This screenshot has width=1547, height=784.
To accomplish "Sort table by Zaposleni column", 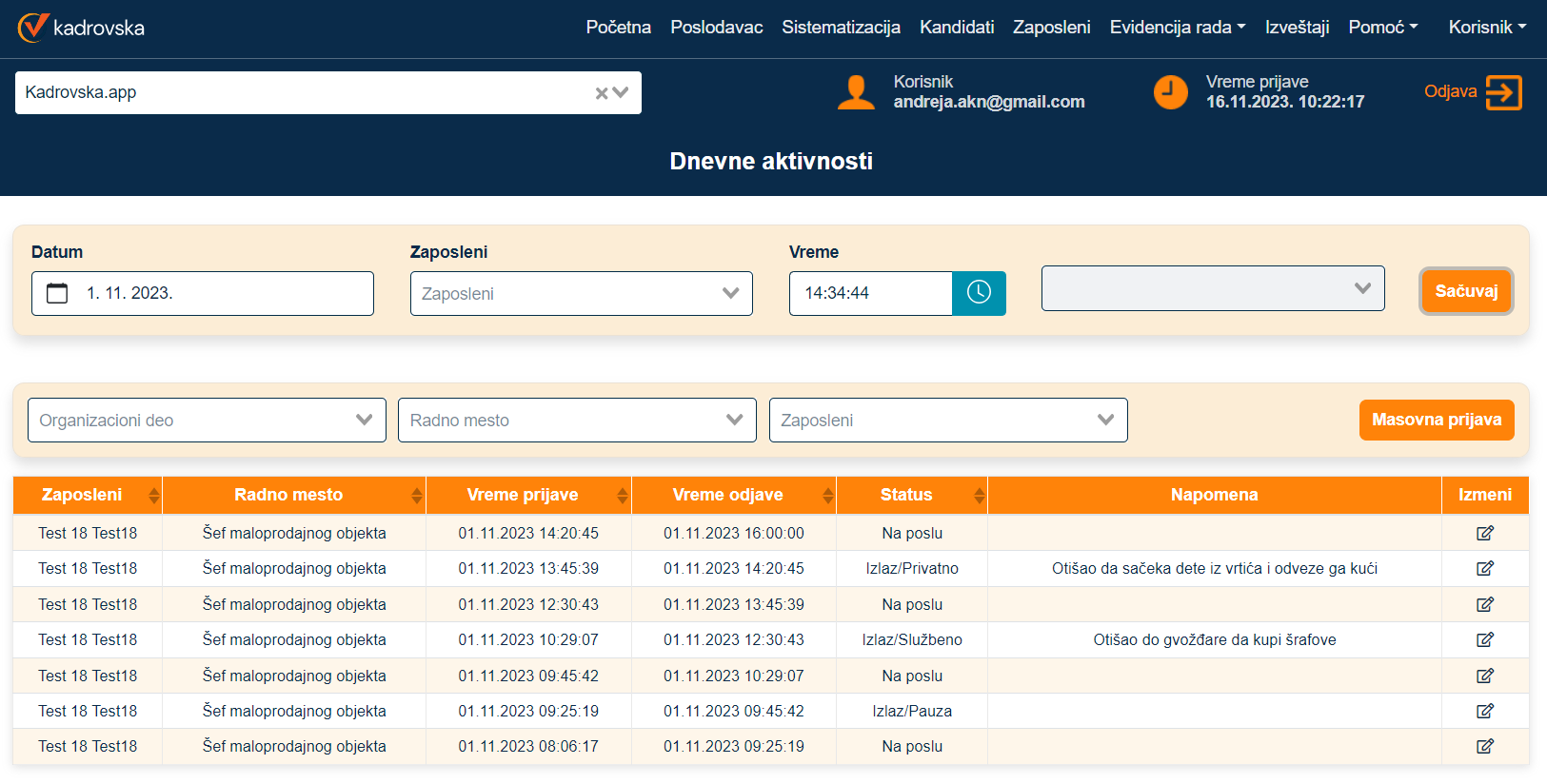I will coord(153,496).
